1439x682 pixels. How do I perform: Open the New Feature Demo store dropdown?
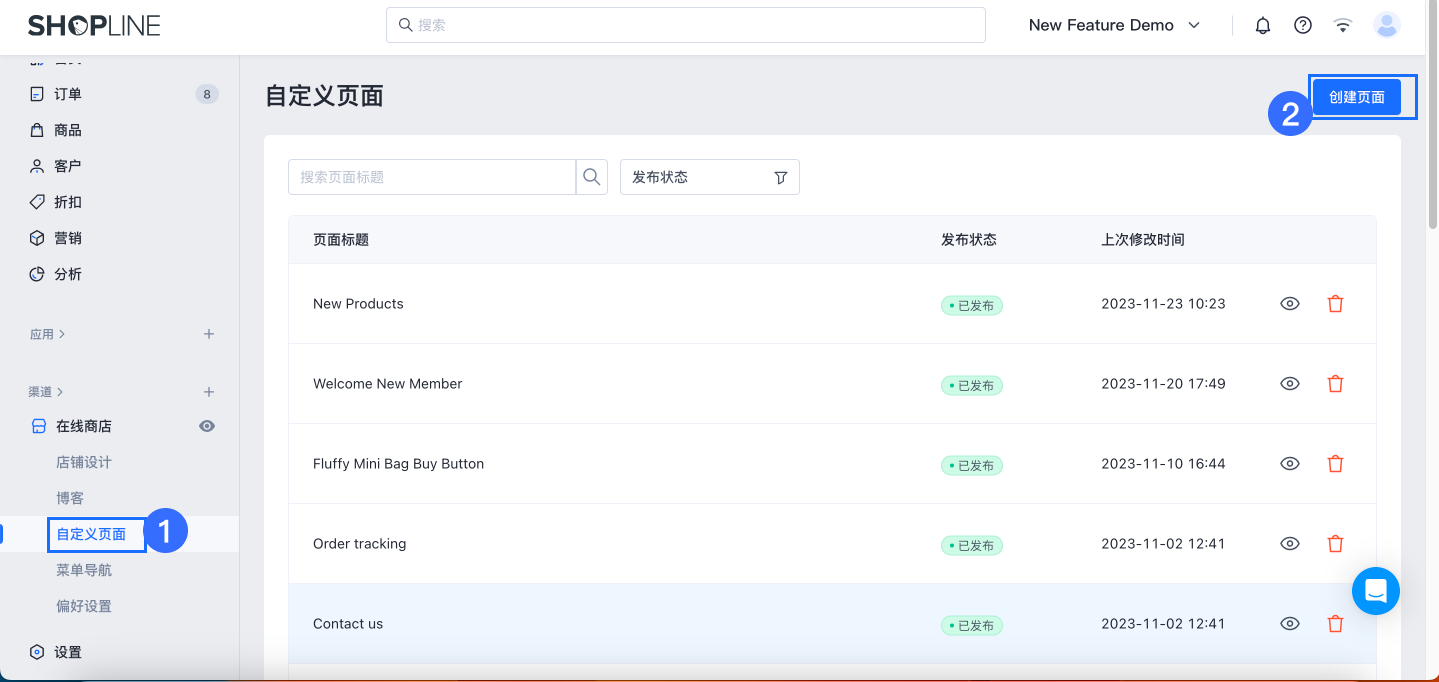tap(1115, 24)
